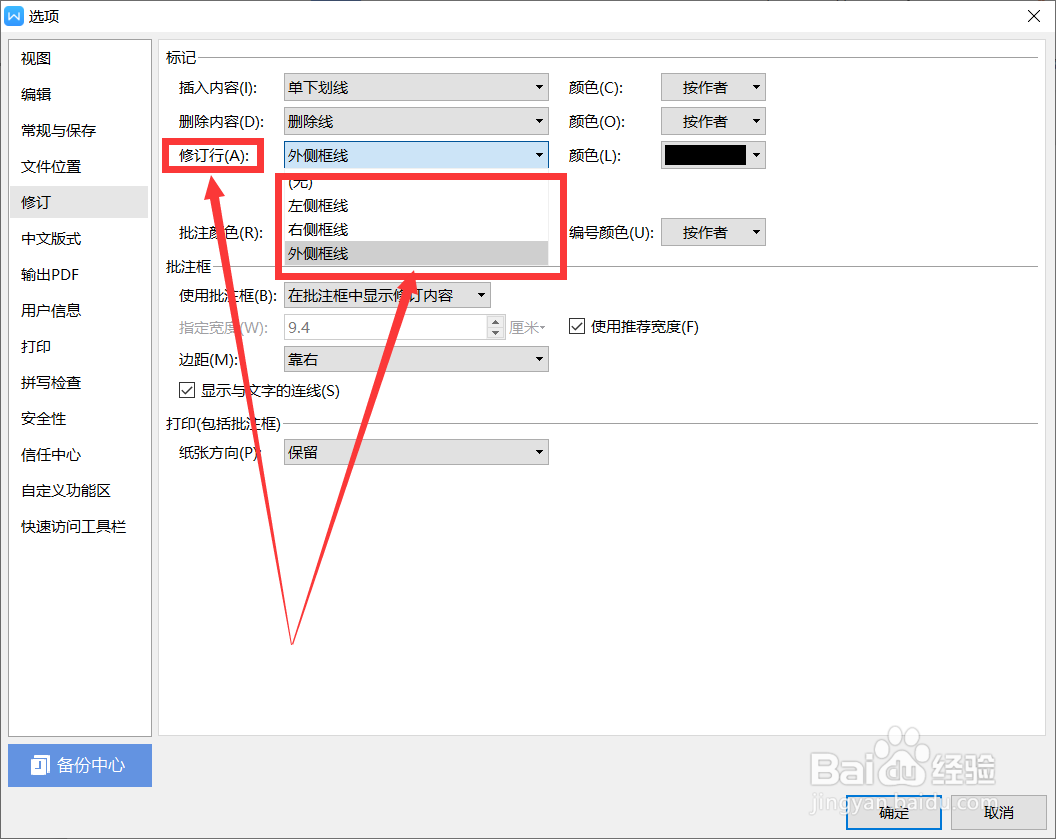Open the 备份中心 (Backup Center)
Image resolution: width=1056 pixels, height=839 pixels.
tap(79, 765)
